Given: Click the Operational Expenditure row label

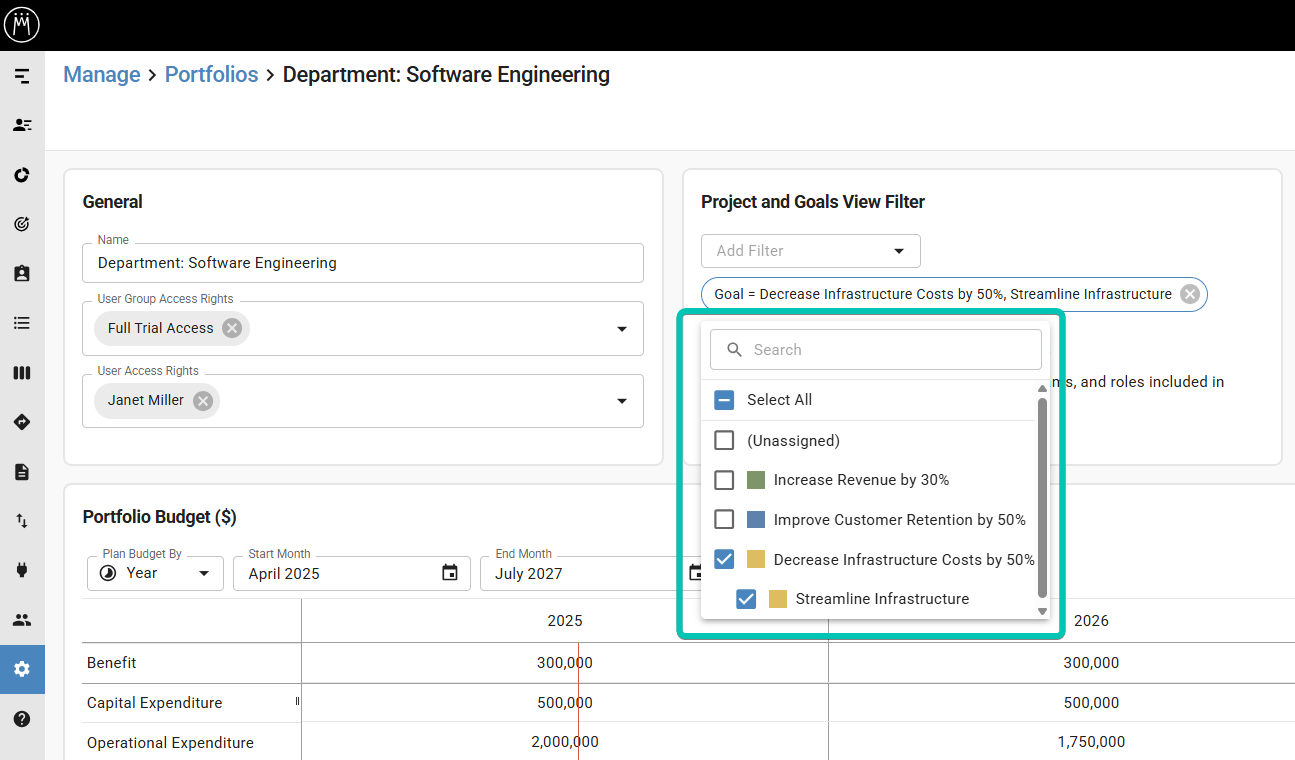Looking at the screenshot, I should [x=171, y=743].
